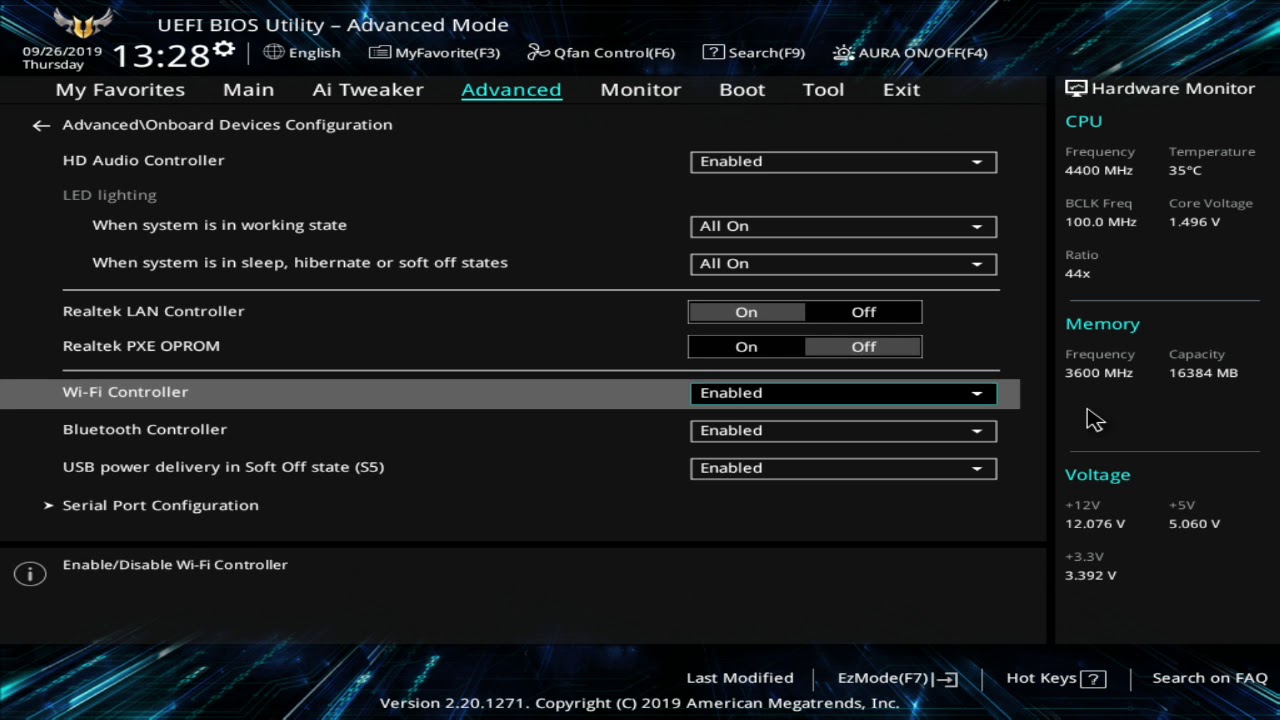Click the CPU frequency 4400 MHz value
Screen dimensions: 1280x720
[x=1099, y=170]
